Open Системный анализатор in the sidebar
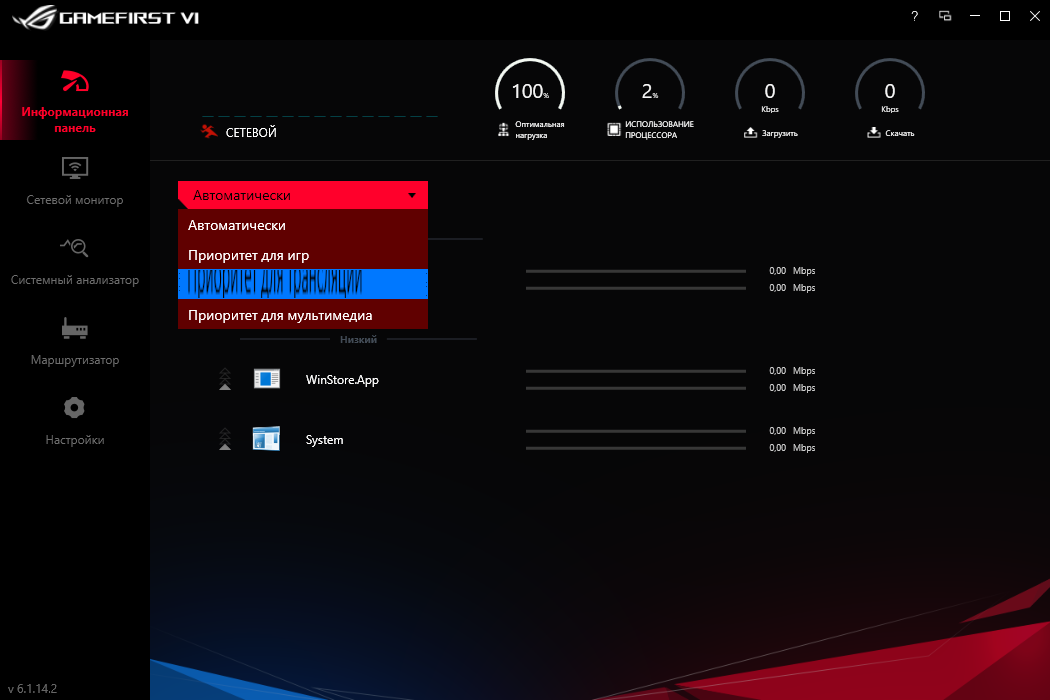This screenshot has width=1050, height=700. coord(74,260)
